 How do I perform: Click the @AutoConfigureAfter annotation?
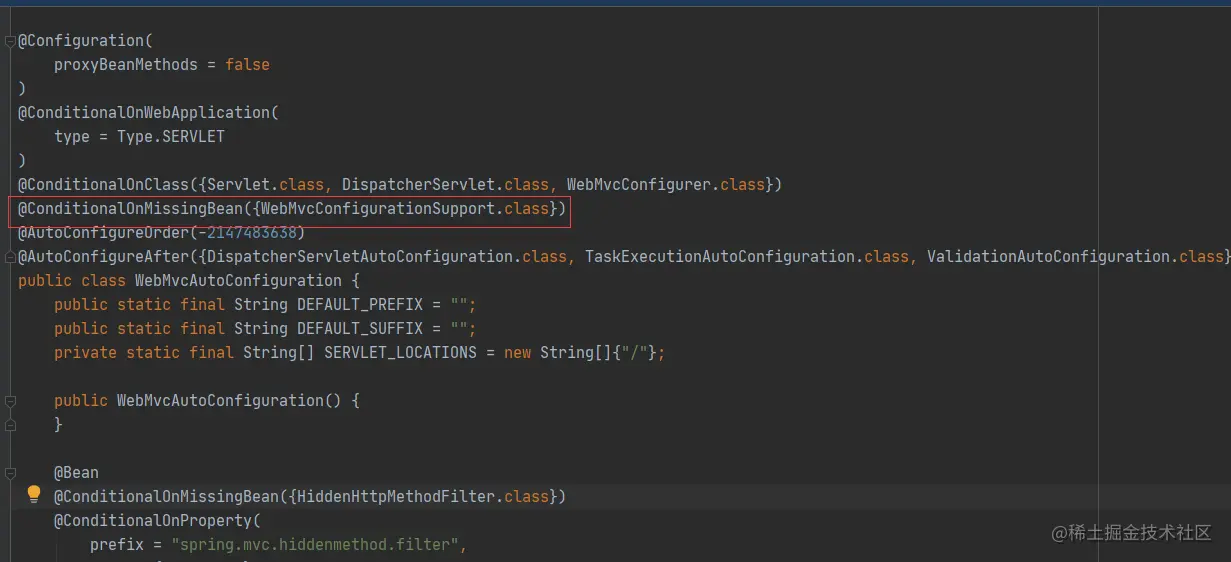tap(103, 257)
